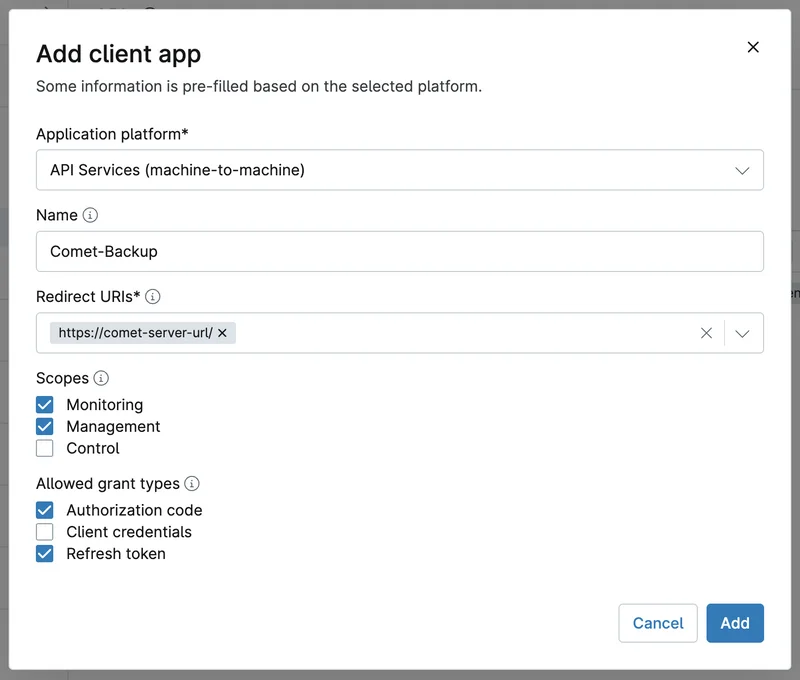Focus the Name field containing Comet-Backup
The height and width of the screenshot is (680, 800).
(x=399, y=251)
